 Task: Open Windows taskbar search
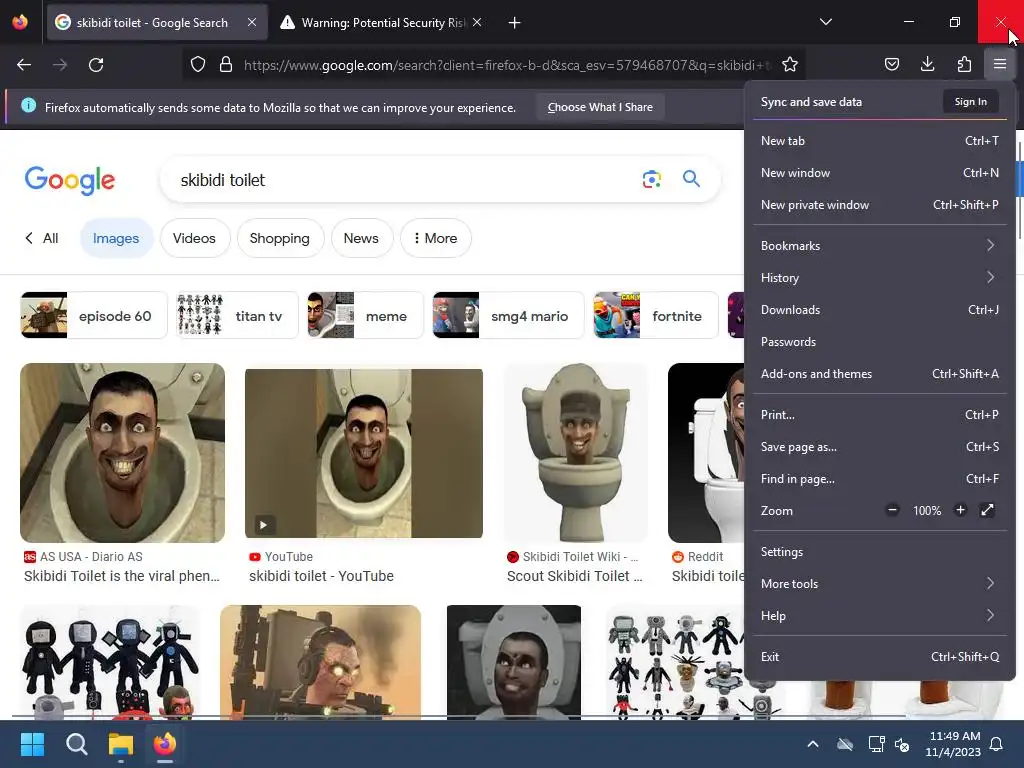[x=76, y=744]
